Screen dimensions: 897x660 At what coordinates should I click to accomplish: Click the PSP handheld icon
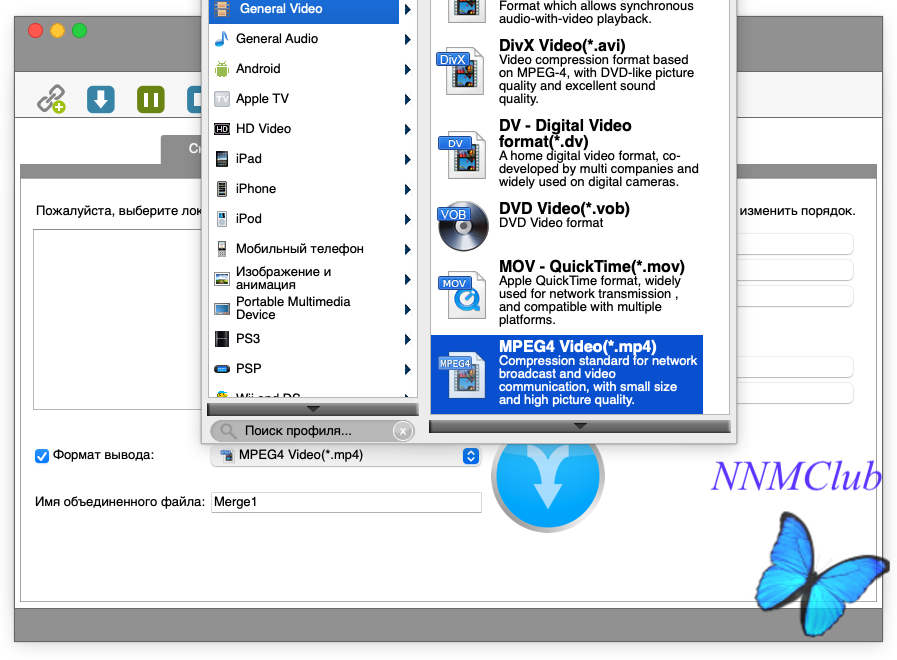(x=222, y=369)
